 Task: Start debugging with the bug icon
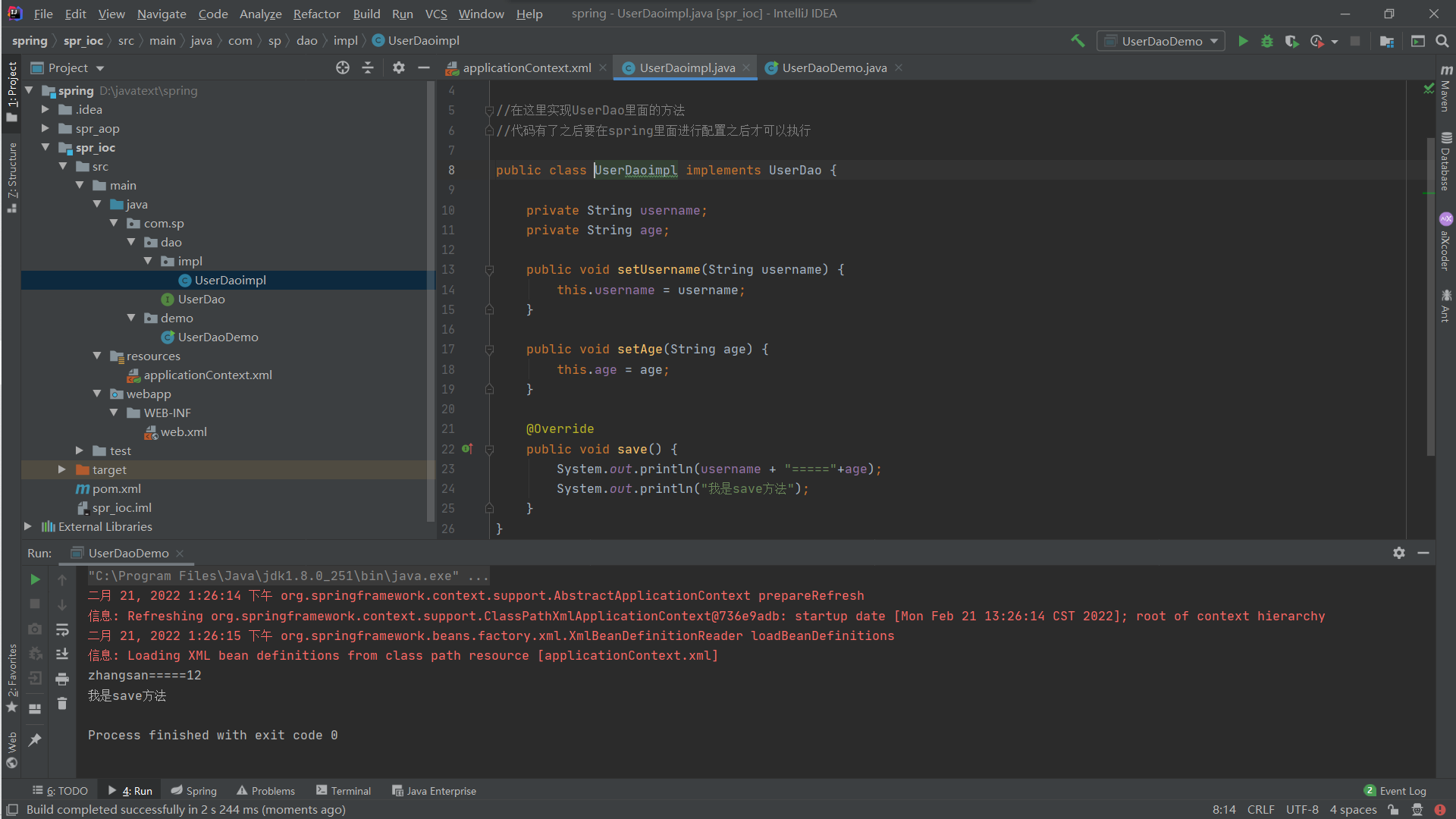[1267, 41]
